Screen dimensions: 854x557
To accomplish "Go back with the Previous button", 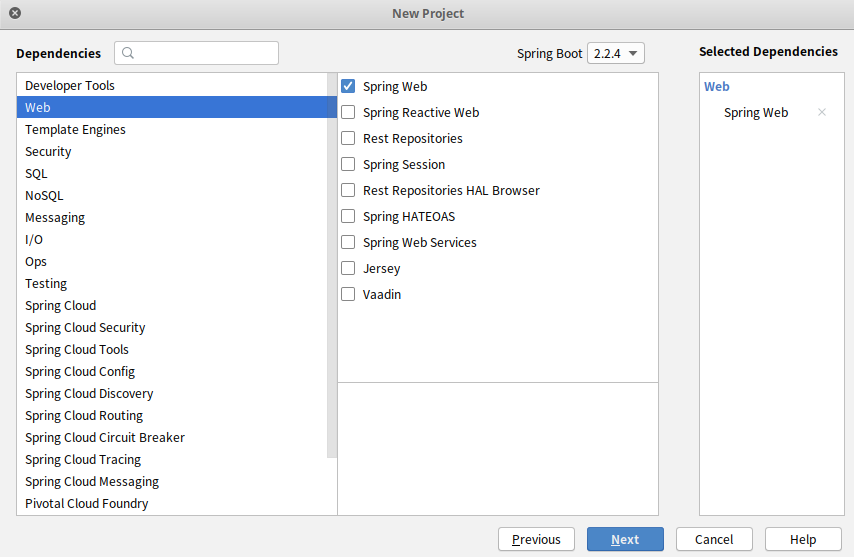I will coord(536,539).
